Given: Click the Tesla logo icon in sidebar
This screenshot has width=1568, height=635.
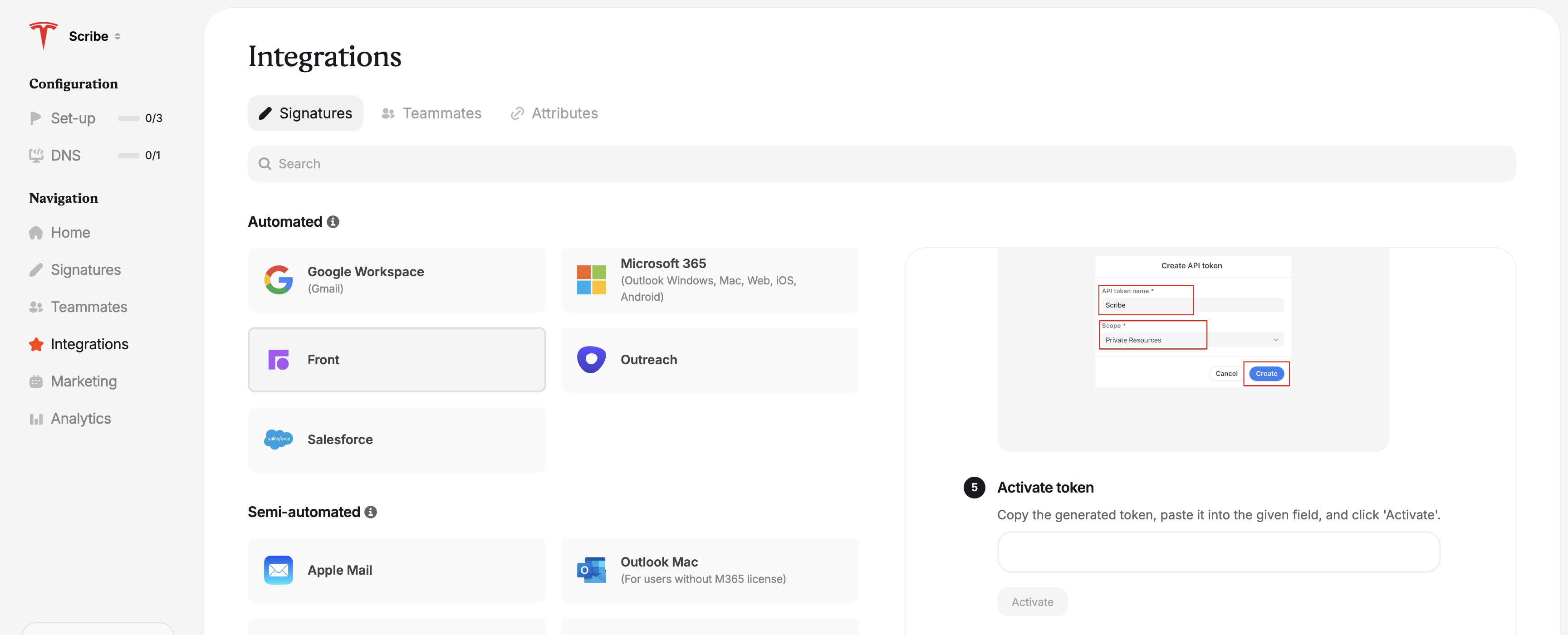Looking at the screenshot, I should (x=43, y=36).
